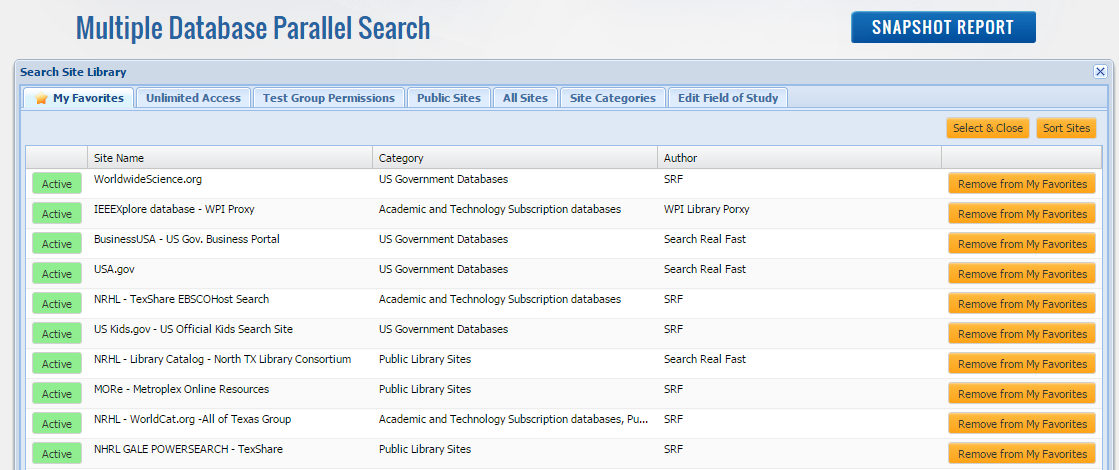Select the USA.gov site name
1119x470 pixels.
[114, 270]
